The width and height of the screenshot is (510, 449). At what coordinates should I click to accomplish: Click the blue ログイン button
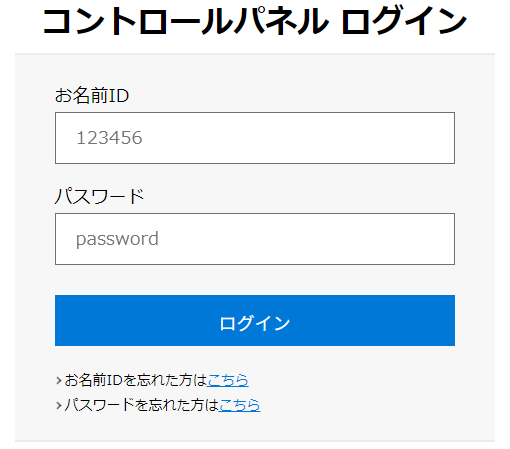pyautogui.click(x=255, y=320)
